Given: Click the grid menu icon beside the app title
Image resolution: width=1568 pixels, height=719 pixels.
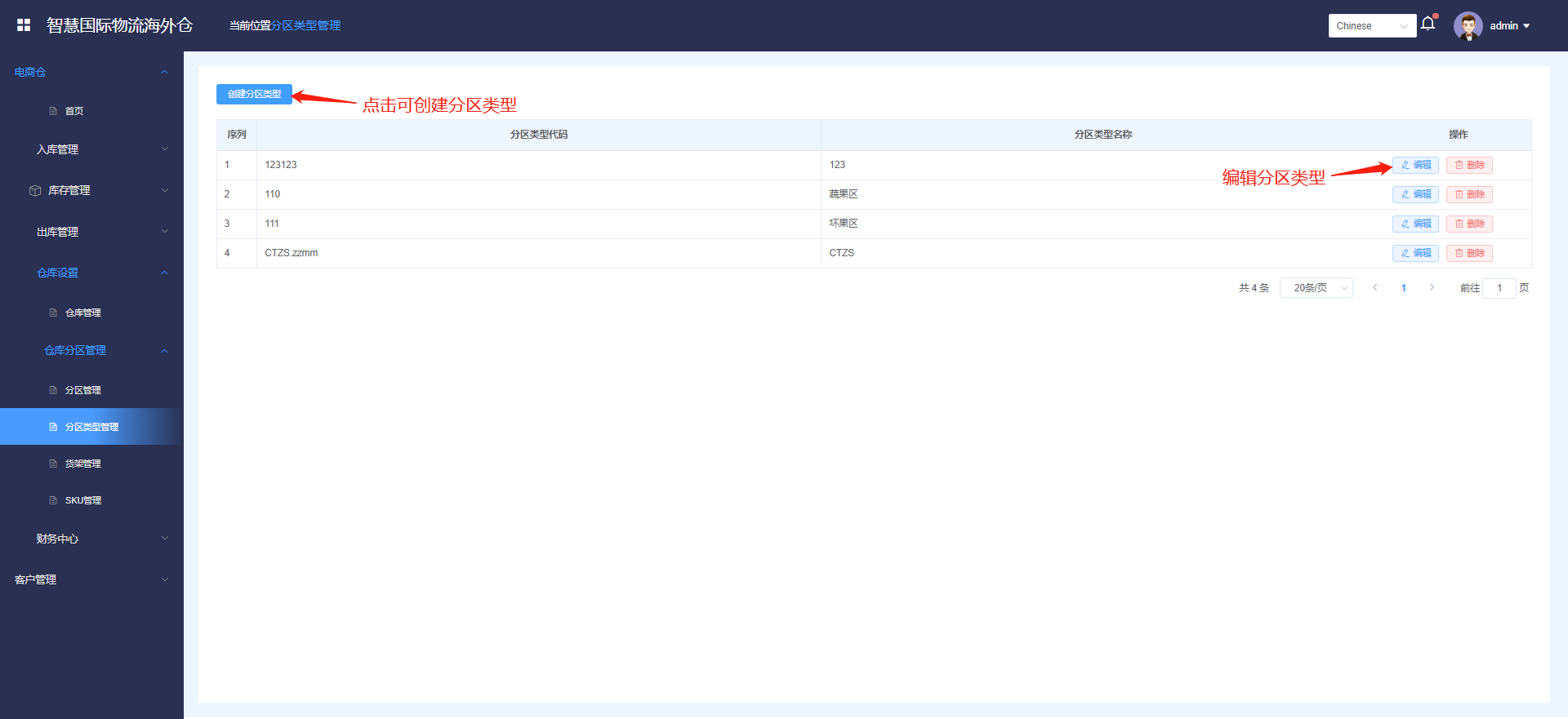Looking at the screenshot, I should 24,25.
